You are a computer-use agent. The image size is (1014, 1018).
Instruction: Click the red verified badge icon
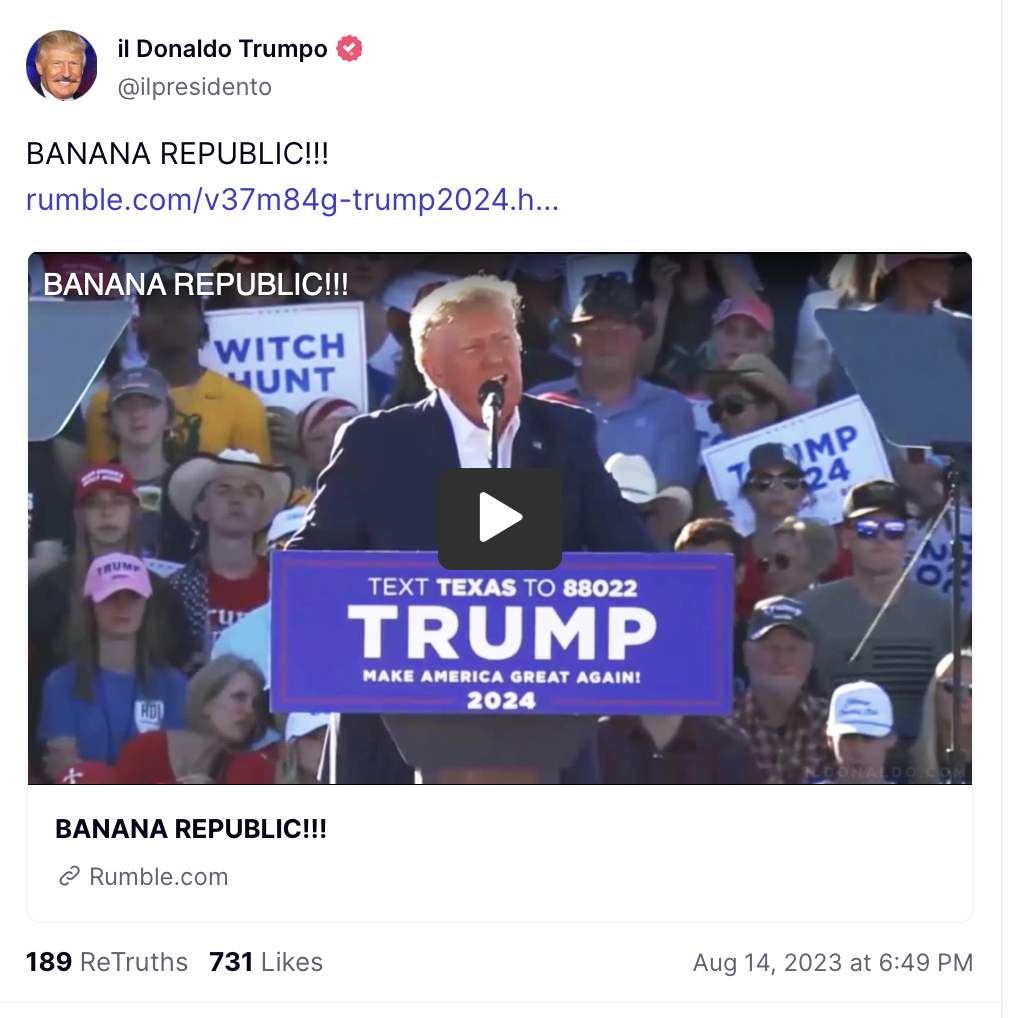[x=349, y=49]
